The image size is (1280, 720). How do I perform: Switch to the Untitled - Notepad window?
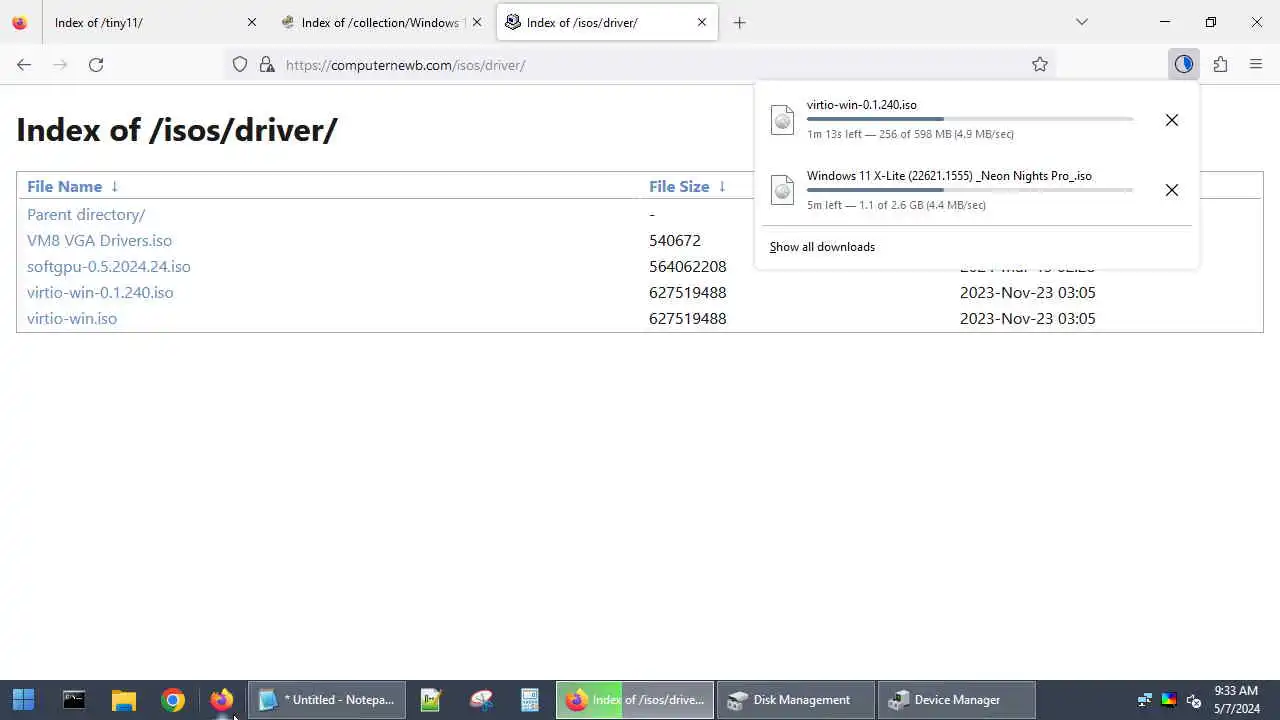tap(327, 700)
